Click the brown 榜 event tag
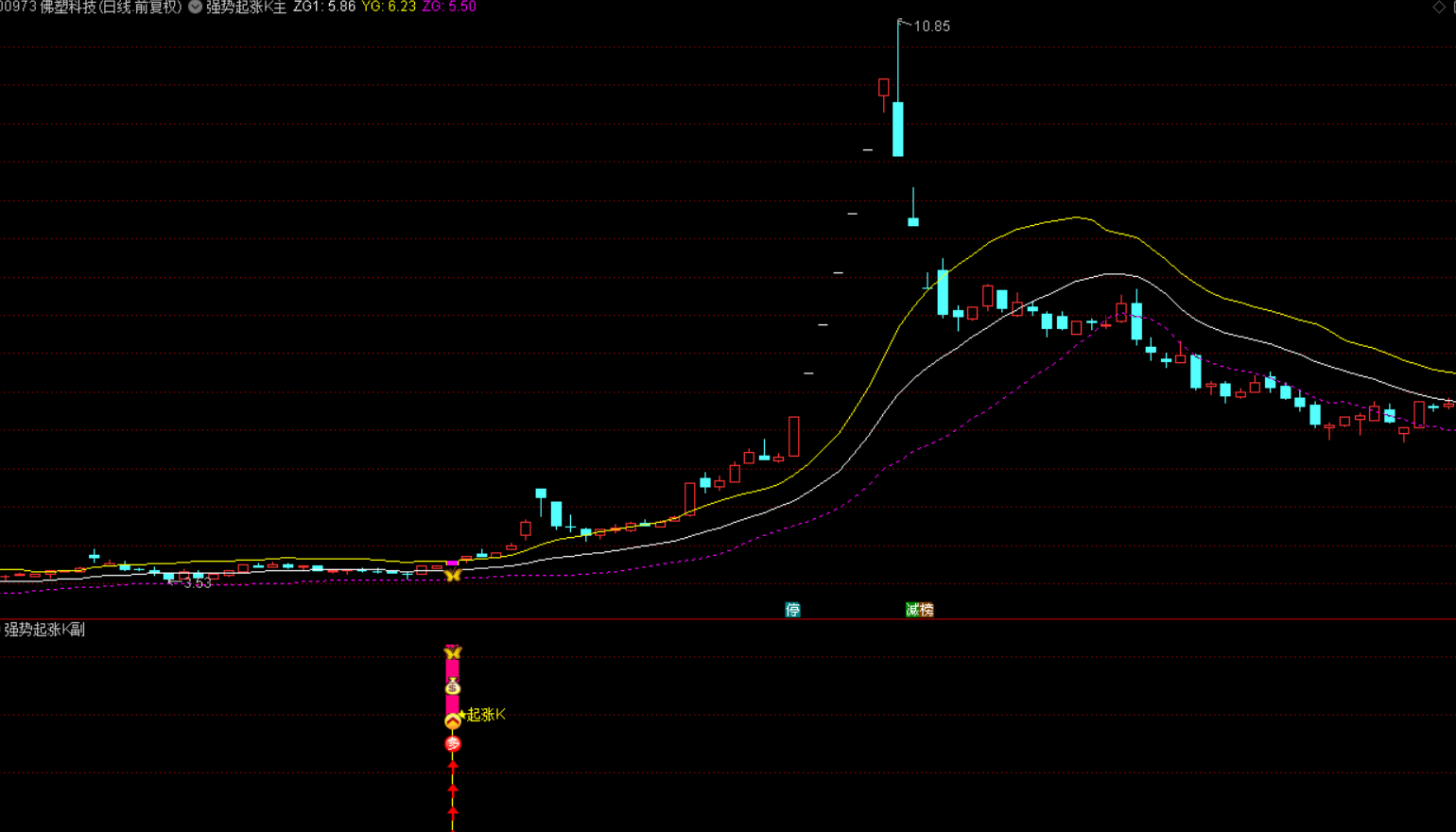 [927, 610]
